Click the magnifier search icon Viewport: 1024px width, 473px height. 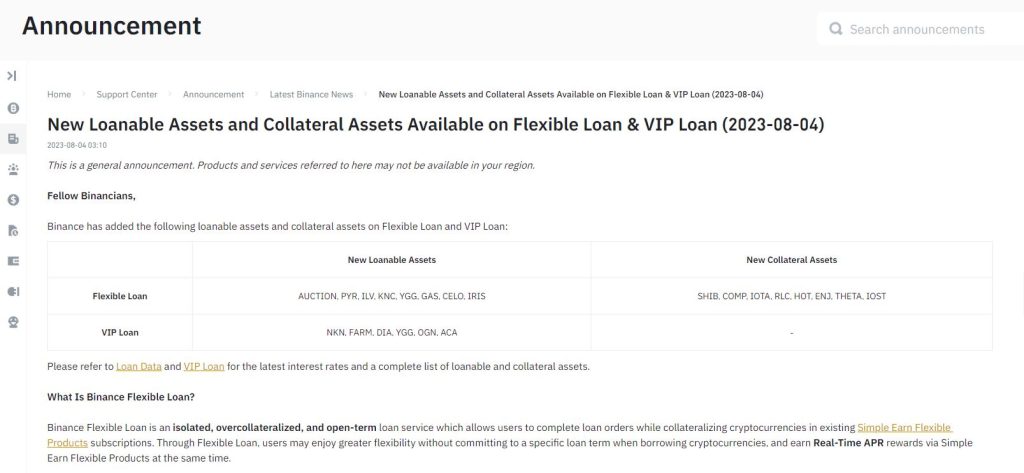836,29
